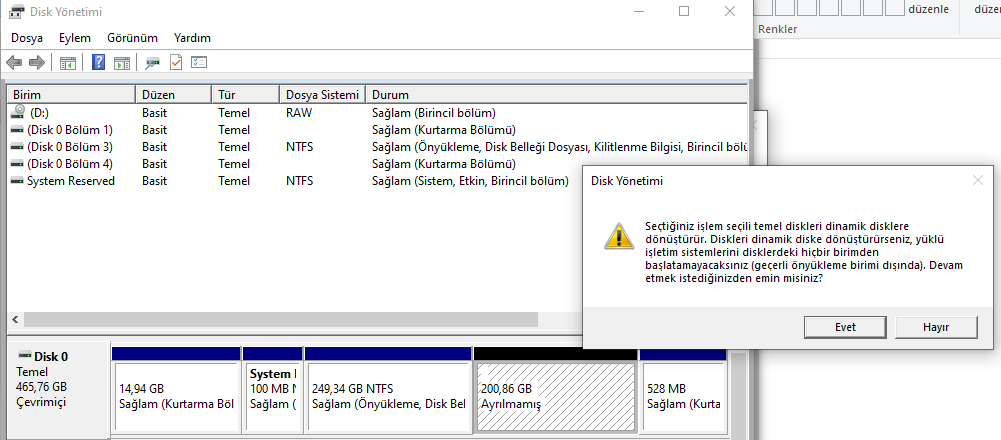
Task: Decline conversion with the Hayır button
Action: (936, 327)
